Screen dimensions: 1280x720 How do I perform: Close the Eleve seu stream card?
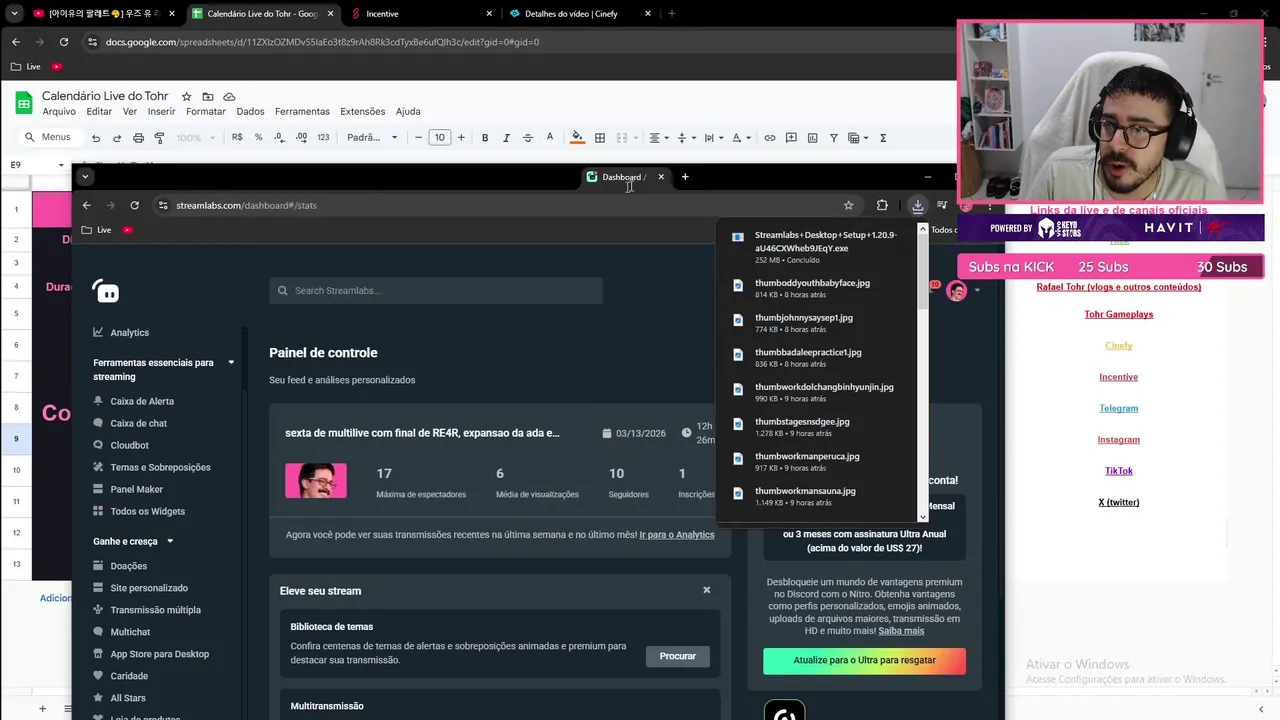pos(706,590)
